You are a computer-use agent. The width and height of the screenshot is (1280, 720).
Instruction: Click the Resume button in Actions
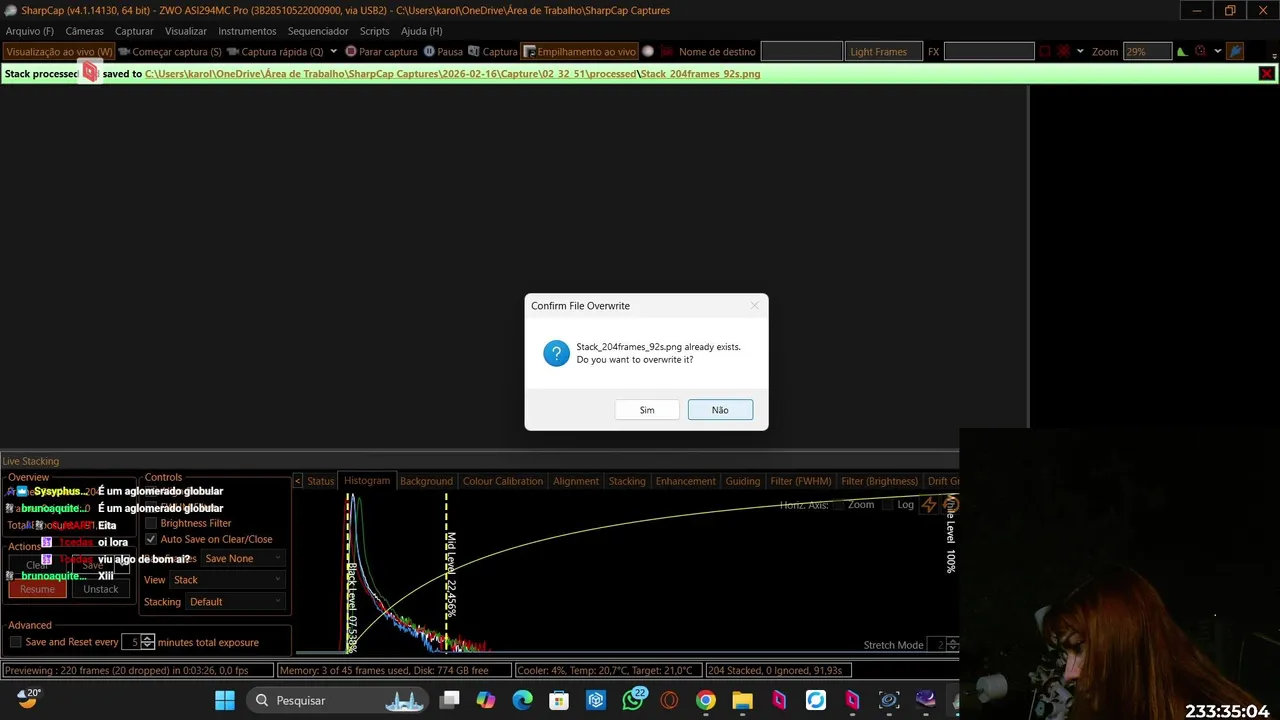click(37, 589)
